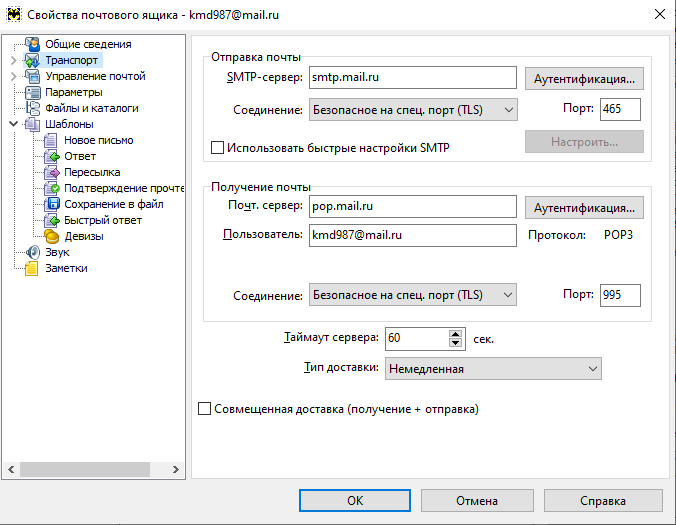The image size is (676, 525).
Task: Close the mailbox properties dialog
Action: [x=660, y=14]
